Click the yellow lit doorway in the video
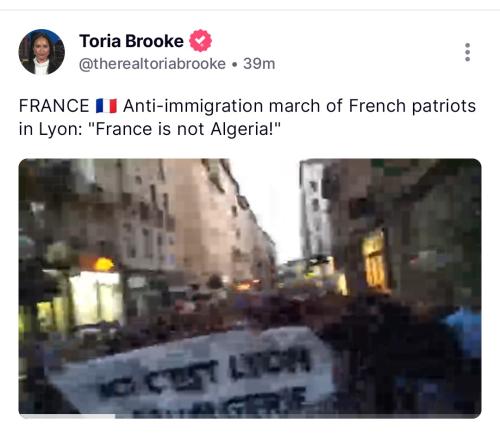 click(x=375, y=260)
